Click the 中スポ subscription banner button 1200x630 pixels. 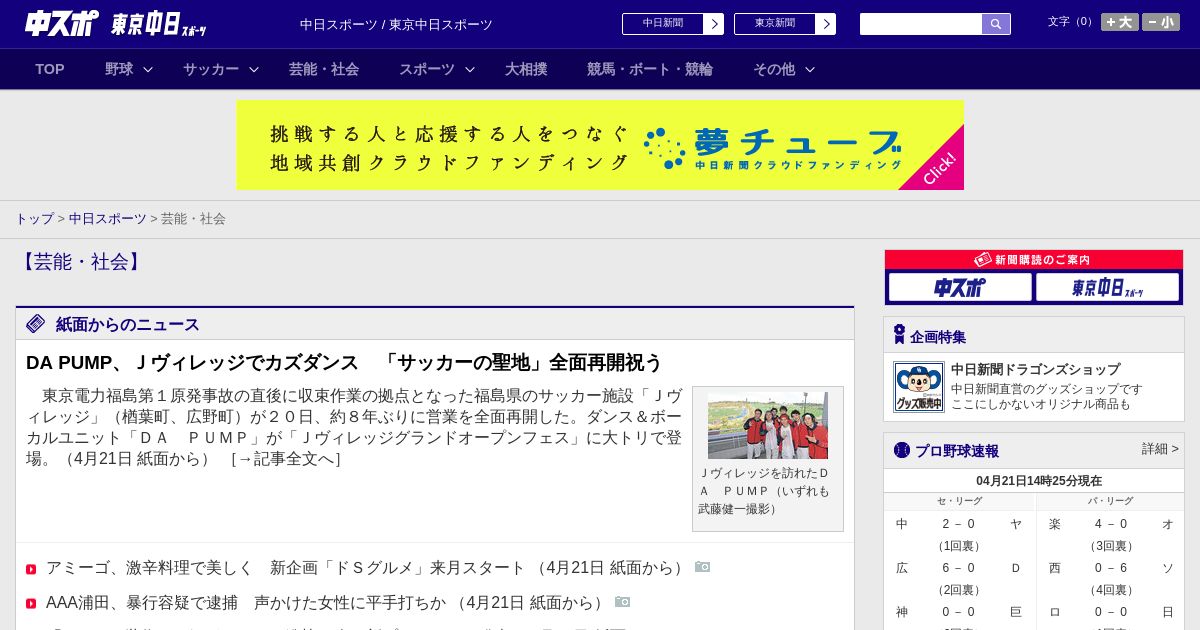[960, 288]
